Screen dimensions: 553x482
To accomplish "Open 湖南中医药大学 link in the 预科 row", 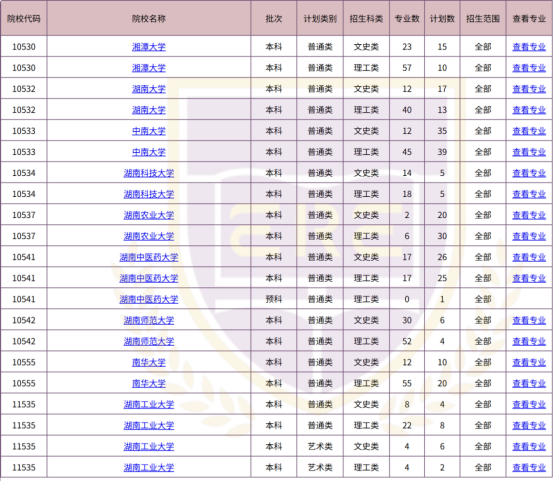I will (148, 299).
